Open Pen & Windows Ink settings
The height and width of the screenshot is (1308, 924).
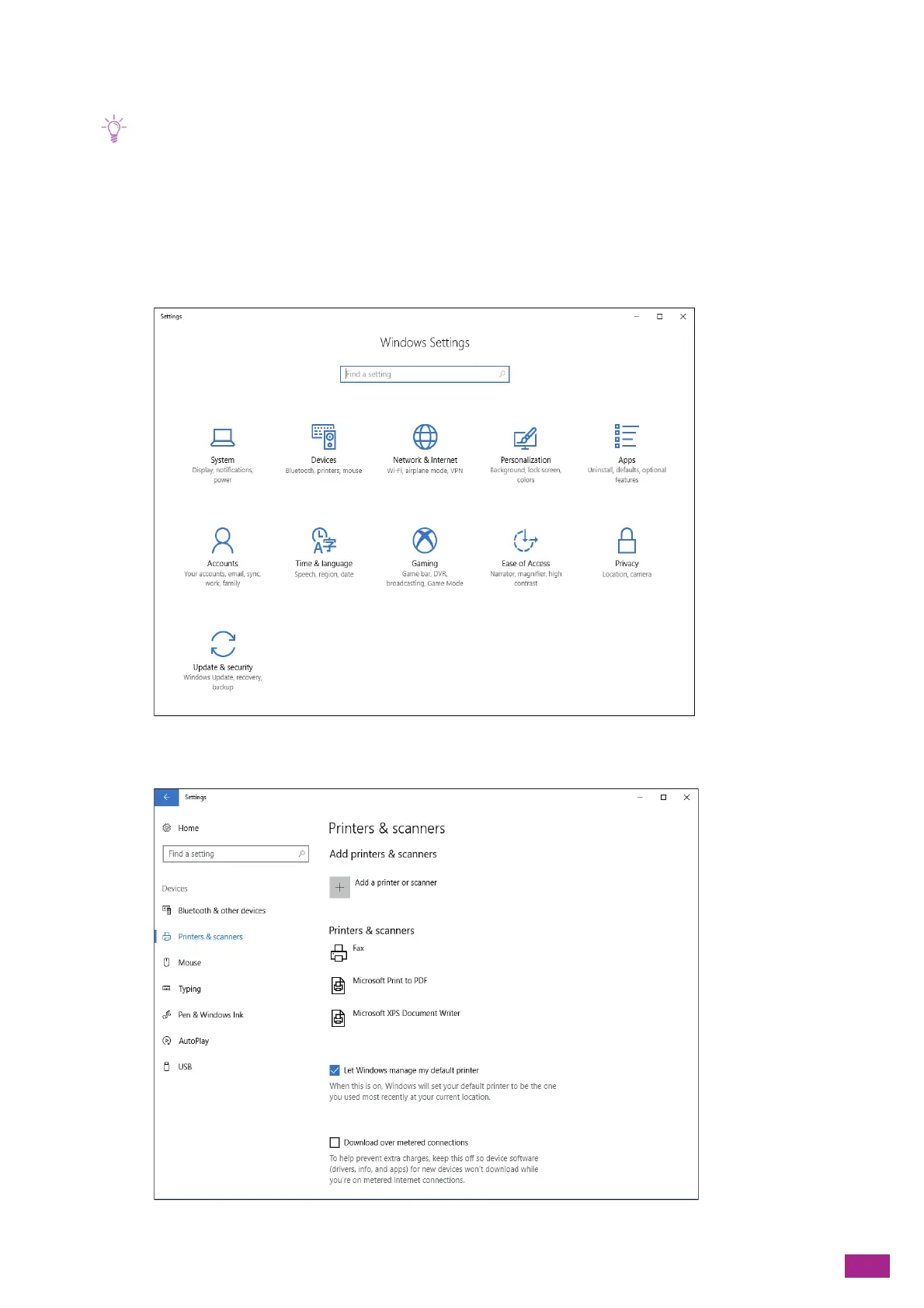(x=203, y=1014)
